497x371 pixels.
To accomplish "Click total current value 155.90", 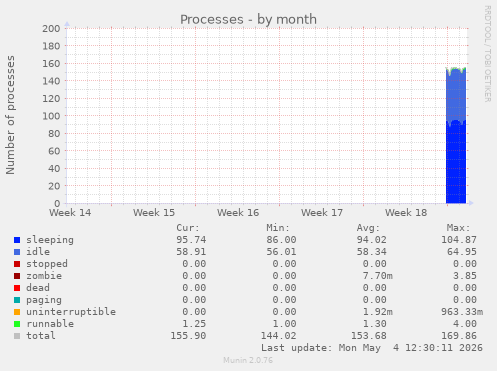I will click(x=188, y=336).
